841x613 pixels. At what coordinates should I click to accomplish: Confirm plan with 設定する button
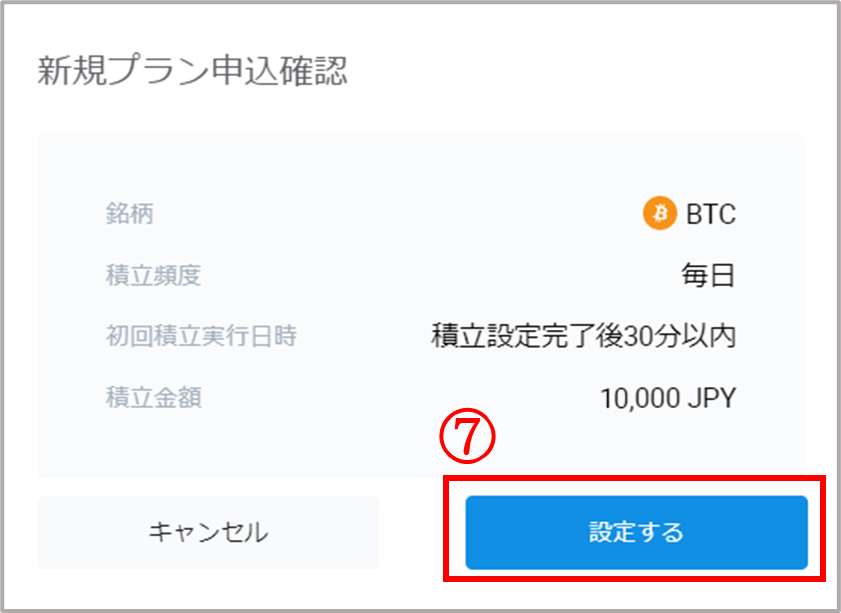637,533
